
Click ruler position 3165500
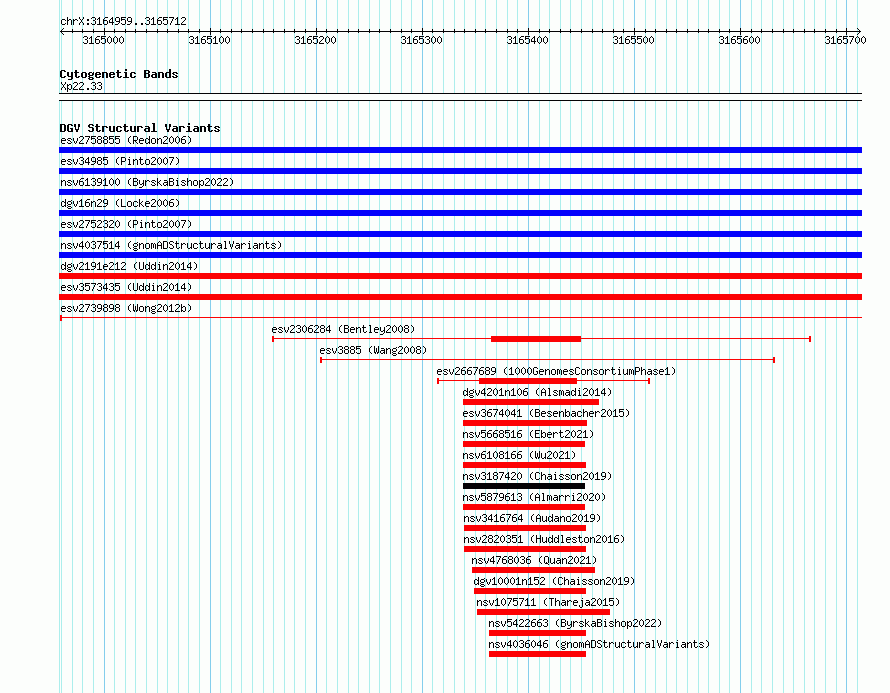(x=633, y=40)
